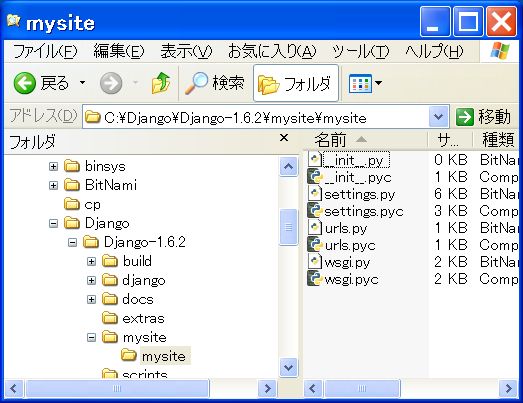Image resolution: width=523 pixels, height=403 pixels.
Task: Expand the docs folder node
Action: point(91,299)
